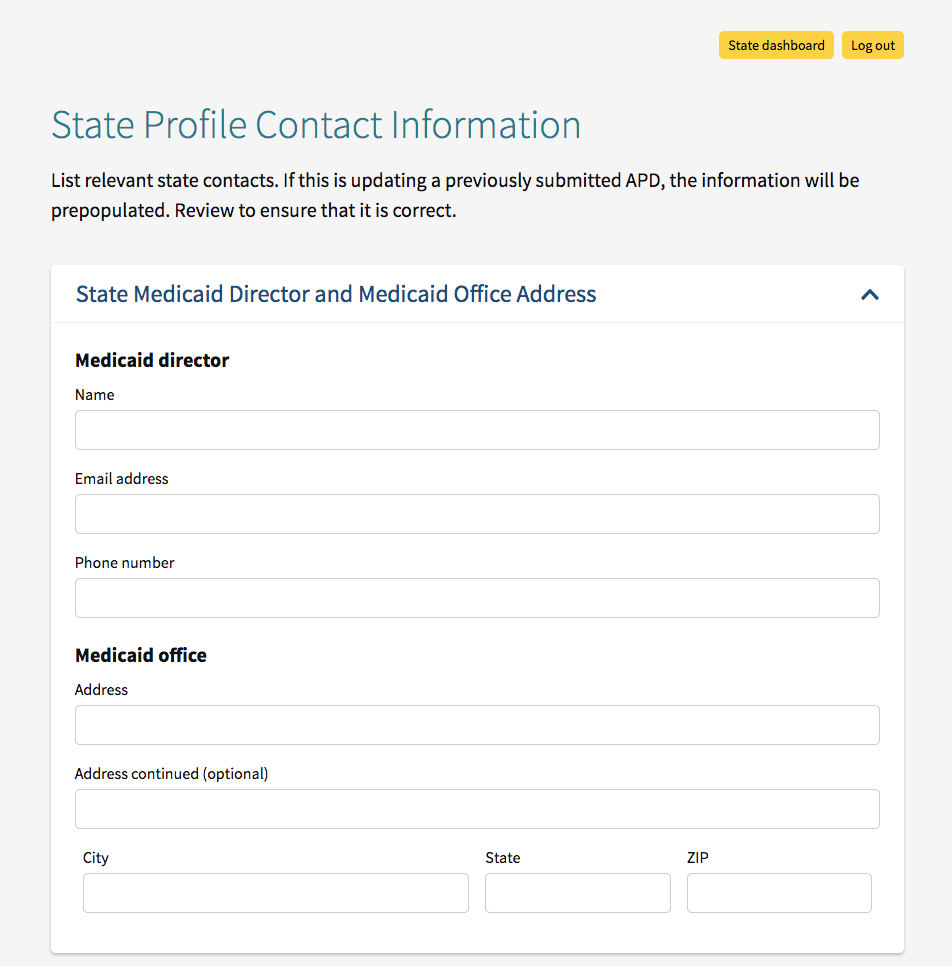Click inside the ZIP input
The width and height of the screenshot is (952, 966).
point(779,892)
